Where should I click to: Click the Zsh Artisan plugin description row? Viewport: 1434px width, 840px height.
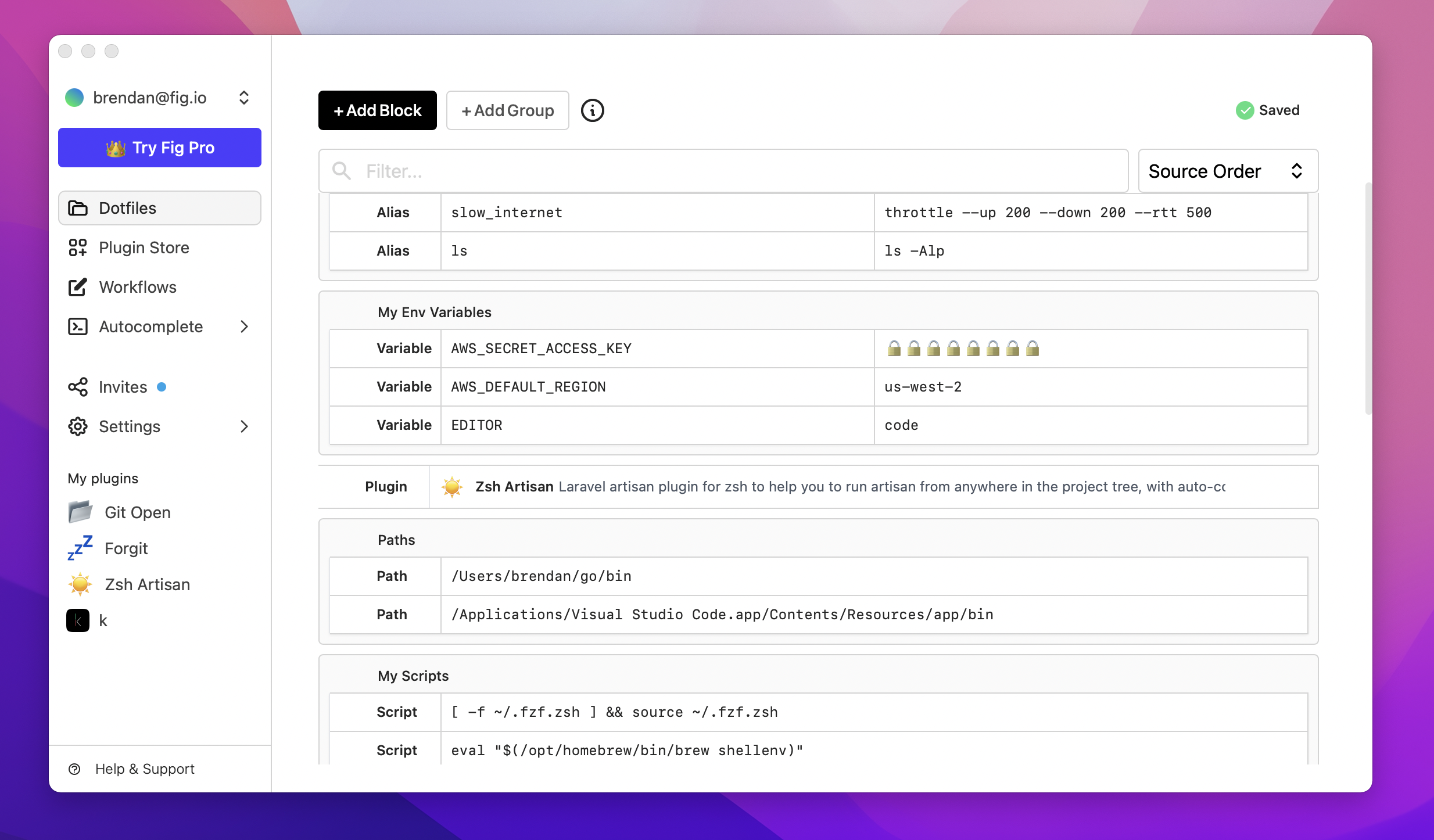(x=818, y=487)
